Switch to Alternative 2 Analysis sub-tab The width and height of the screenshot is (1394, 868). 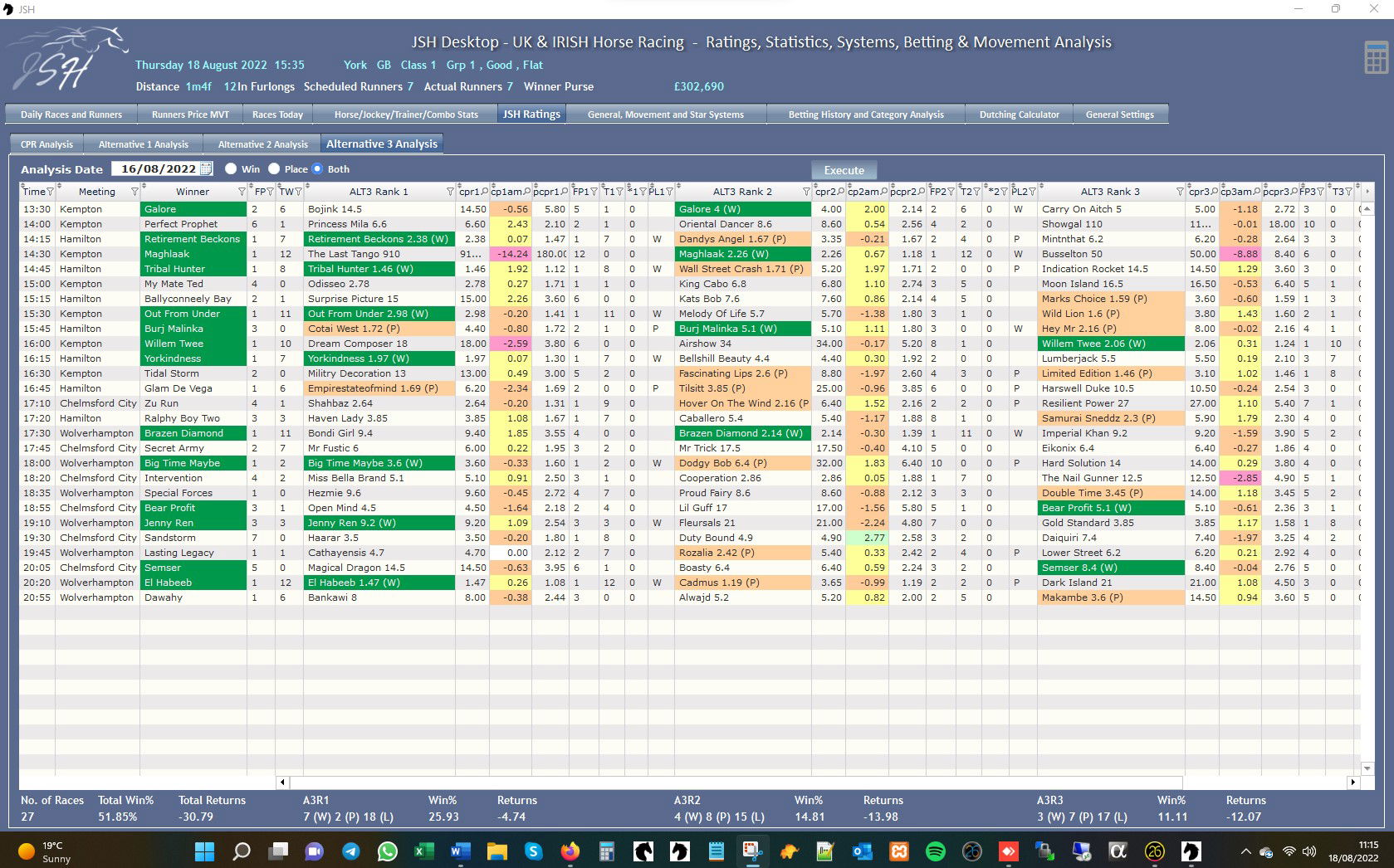coord(263,144)
